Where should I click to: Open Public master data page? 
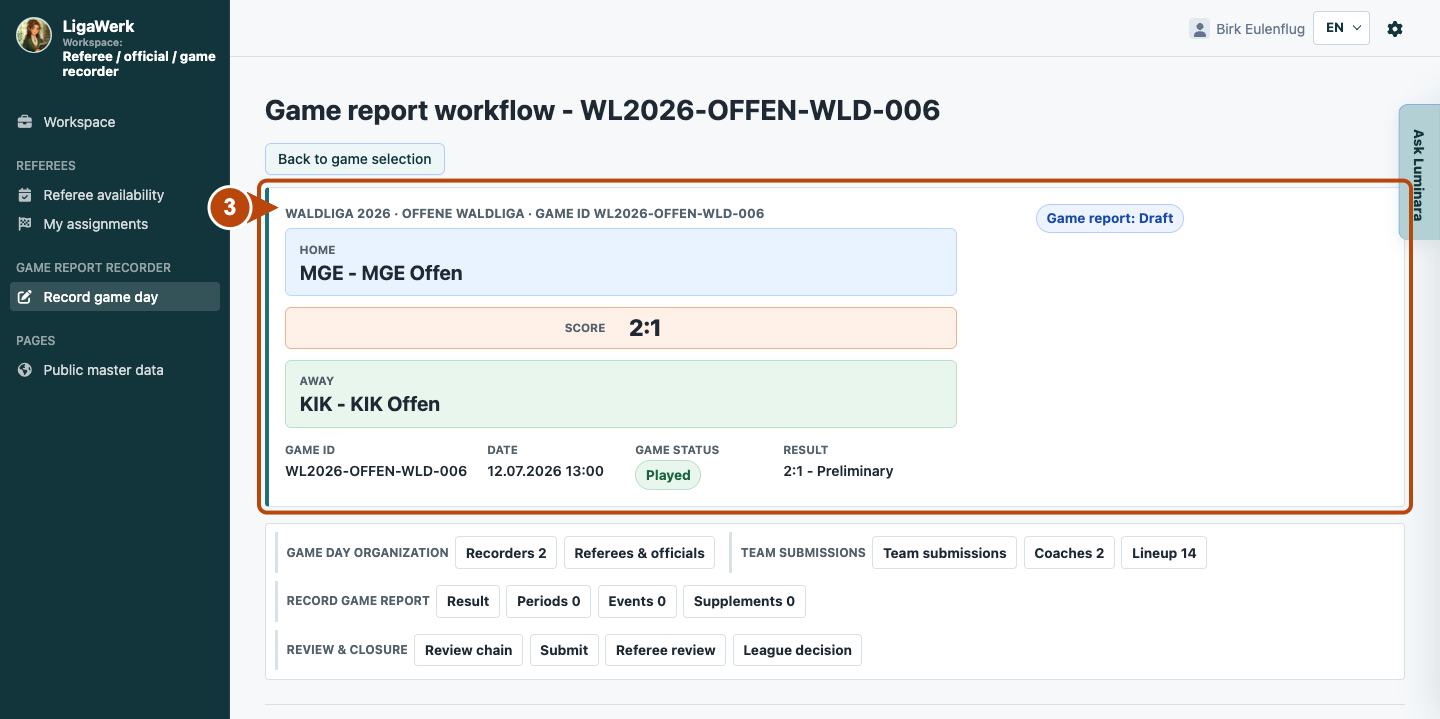tap(115, 370)
